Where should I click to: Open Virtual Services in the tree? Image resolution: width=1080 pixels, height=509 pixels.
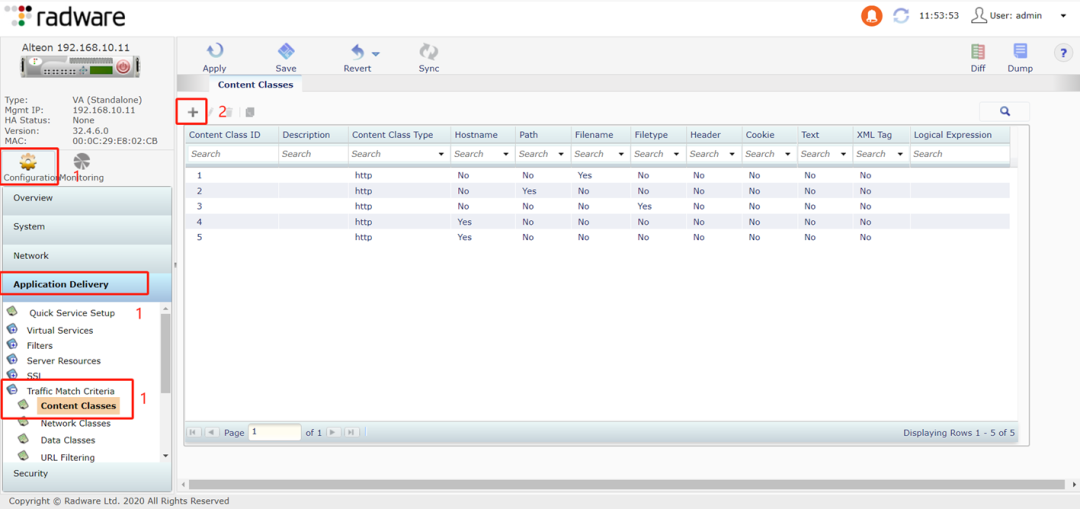coord(60,330)
